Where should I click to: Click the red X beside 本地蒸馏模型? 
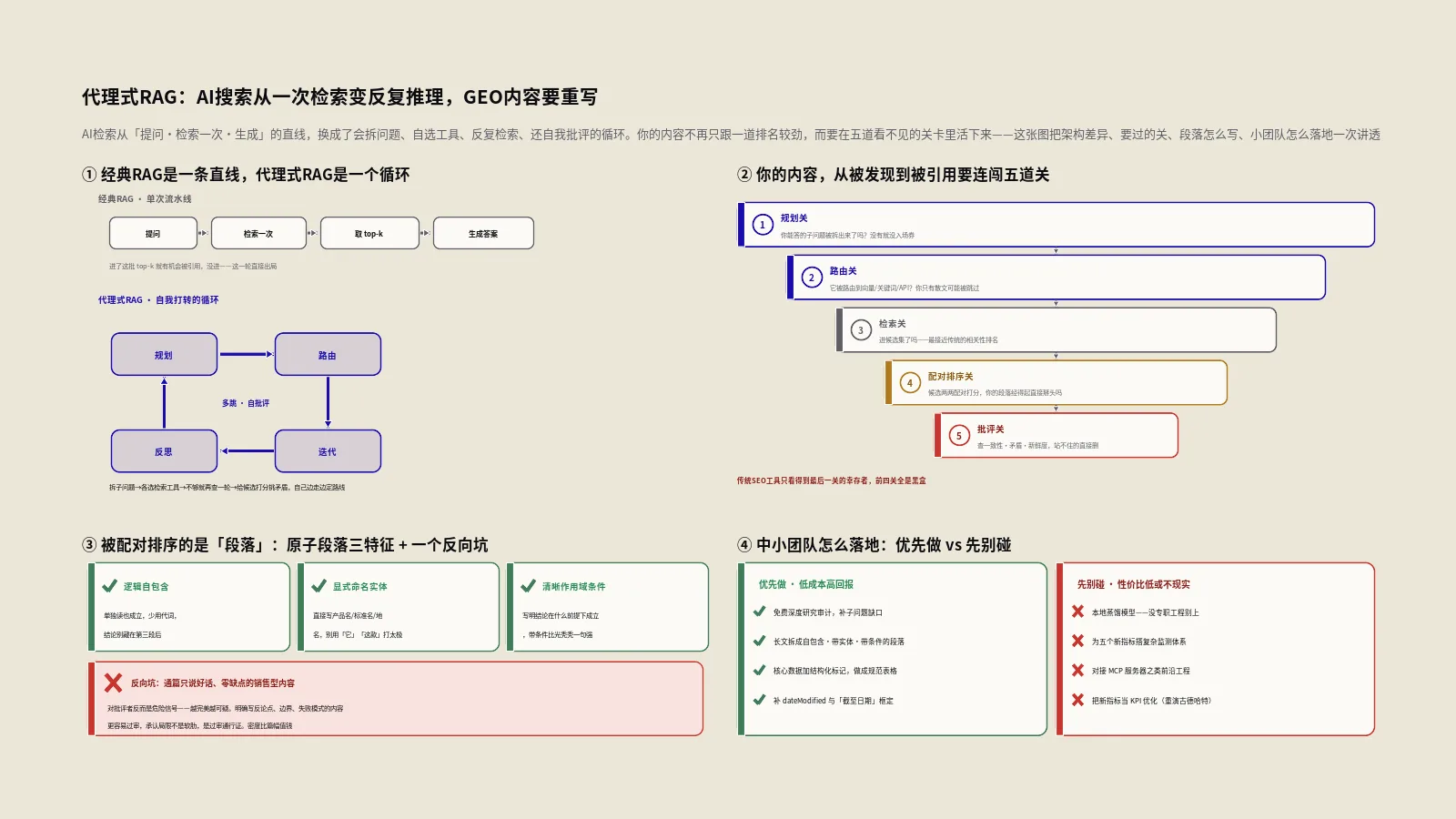pyautogui.click(x=1078, y=612)
